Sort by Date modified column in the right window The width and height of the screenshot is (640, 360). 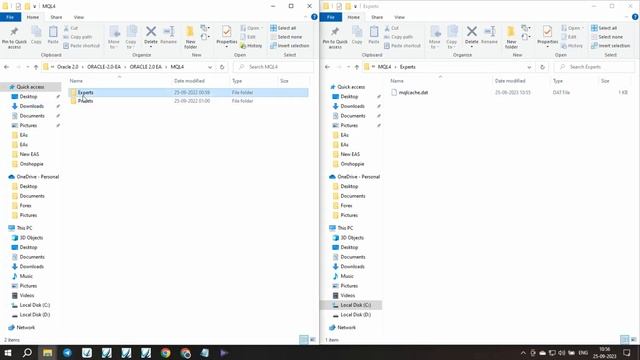point(510,81)
